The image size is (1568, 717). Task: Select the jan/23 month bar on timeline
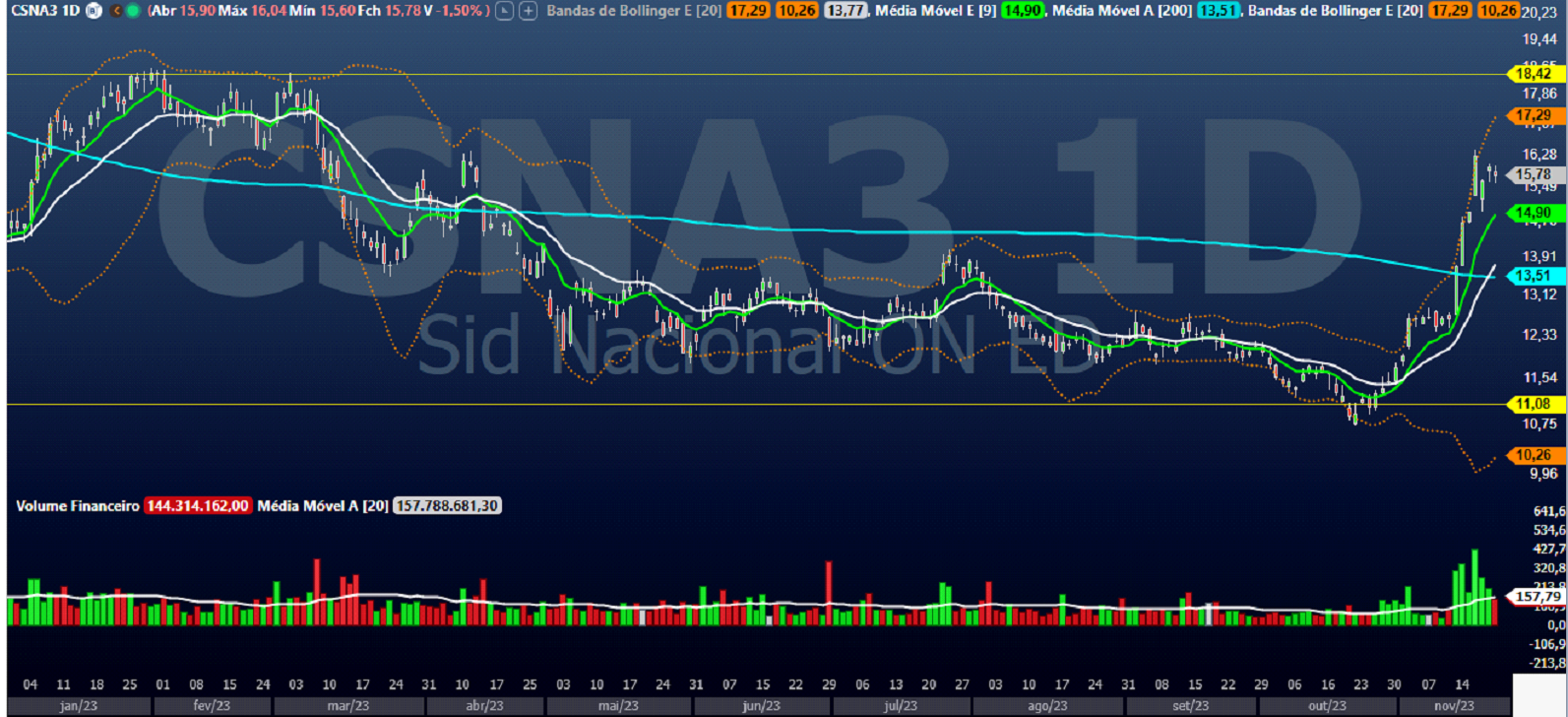(80, 706)
